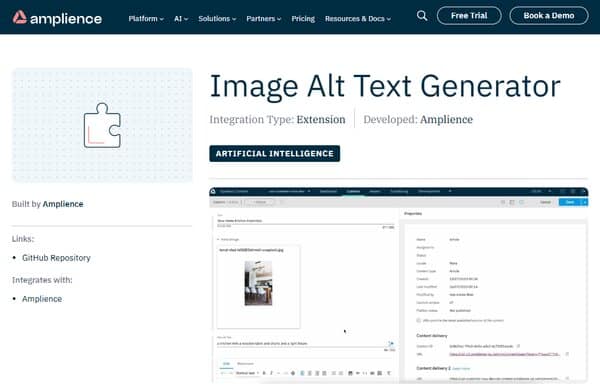Click the Free Trial button
The image size is (600, 392).
[x=469, y=16]
